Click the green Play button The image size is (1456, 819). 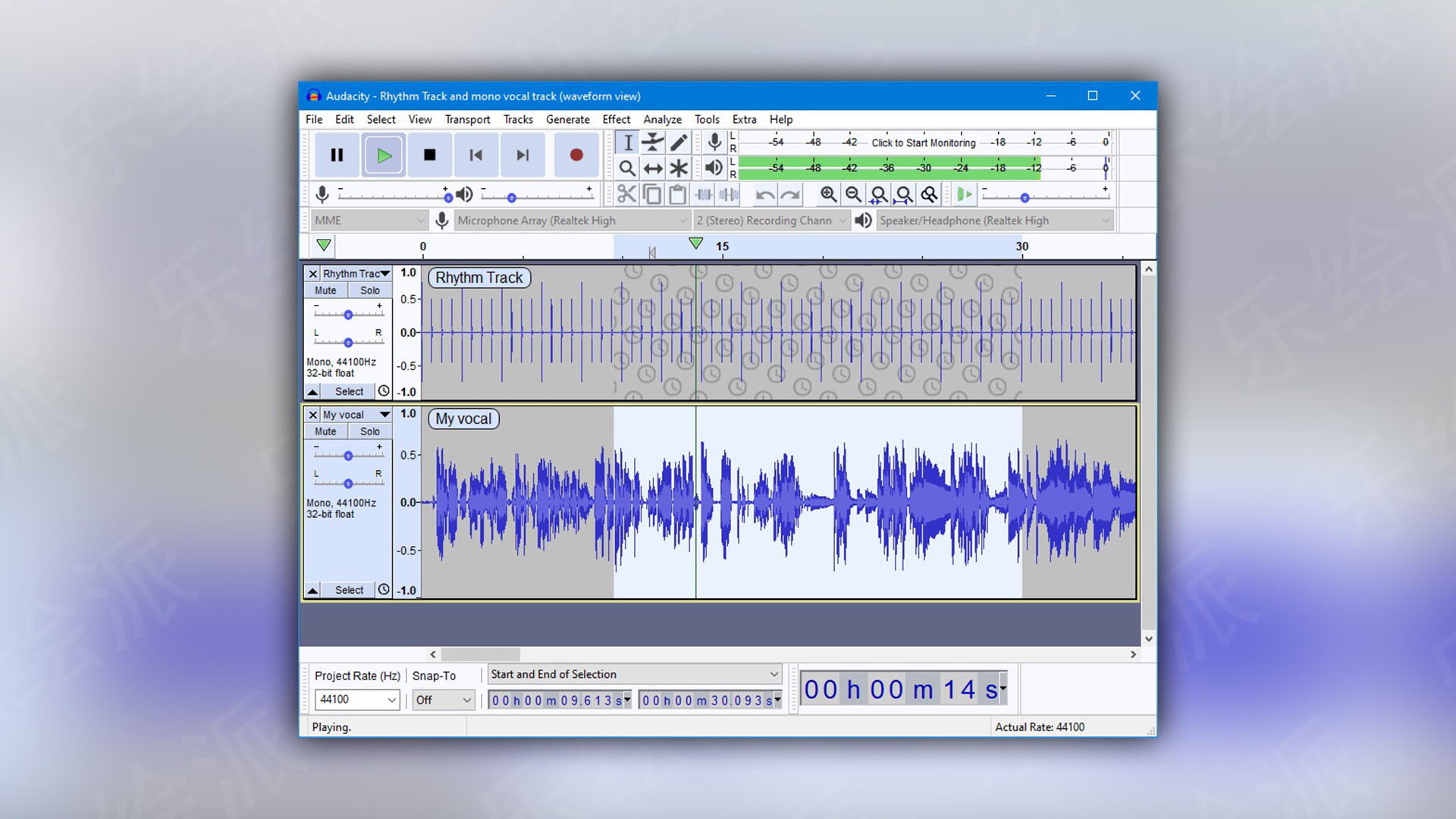(x=383, y=155)
